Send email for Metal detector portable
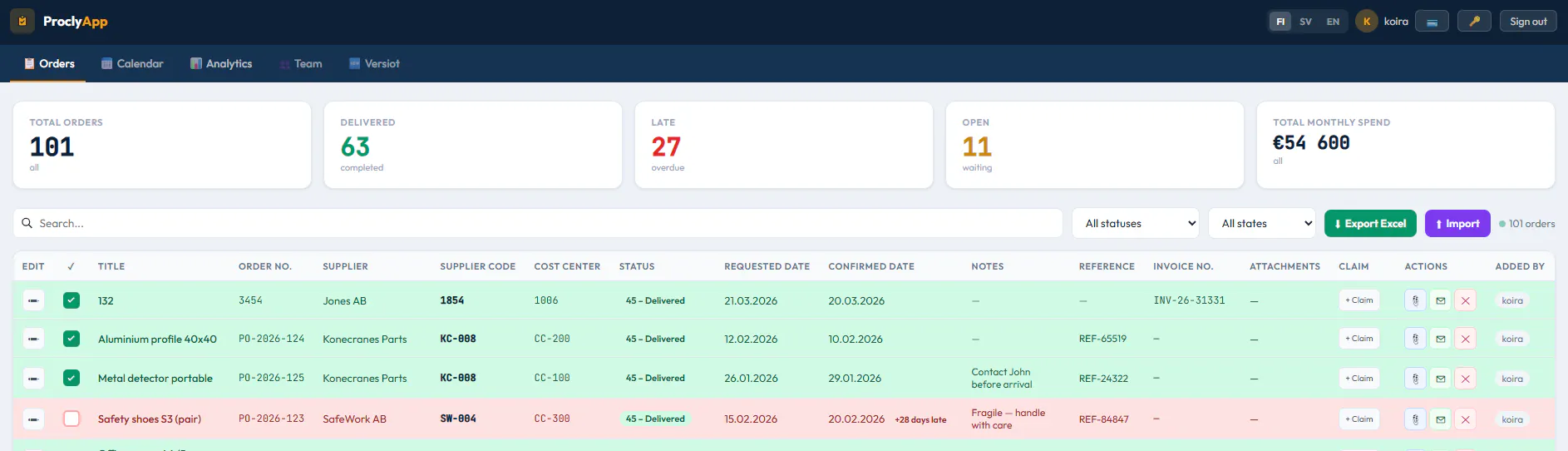The height and width of the screenshot is (451, 1568). click(x=1441, y=379)
